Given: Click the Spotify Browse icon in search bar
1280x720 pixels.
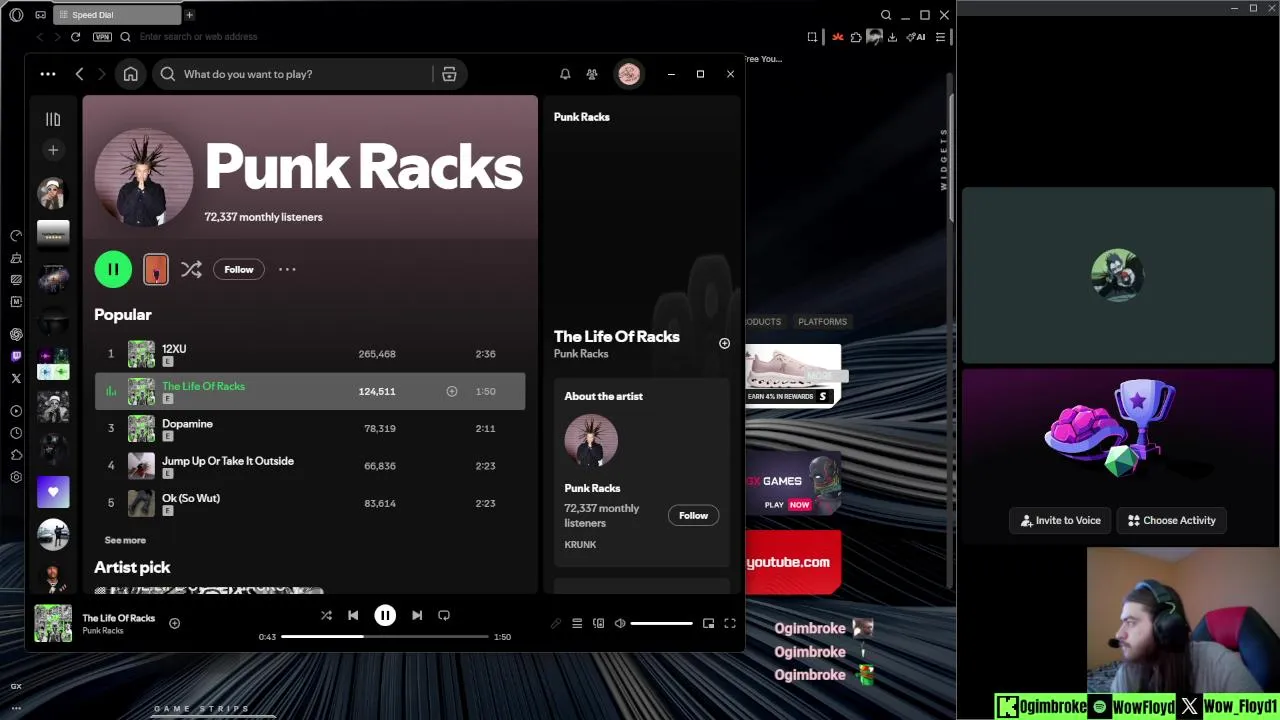Looking at the screenshot, I should coord(449,74).
